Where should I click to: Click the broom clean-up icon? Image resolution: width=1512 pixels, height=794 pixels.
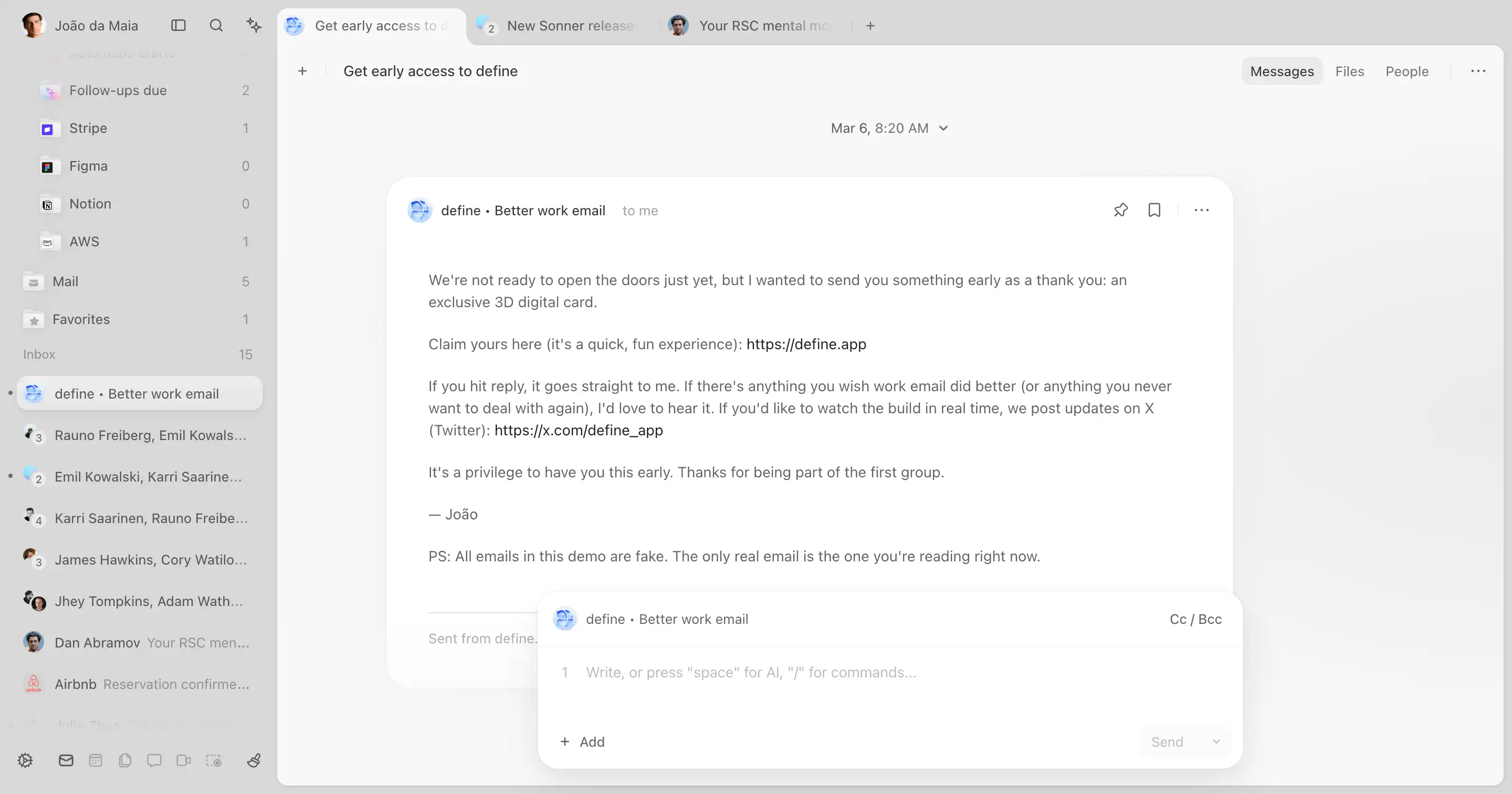(254, 760)
